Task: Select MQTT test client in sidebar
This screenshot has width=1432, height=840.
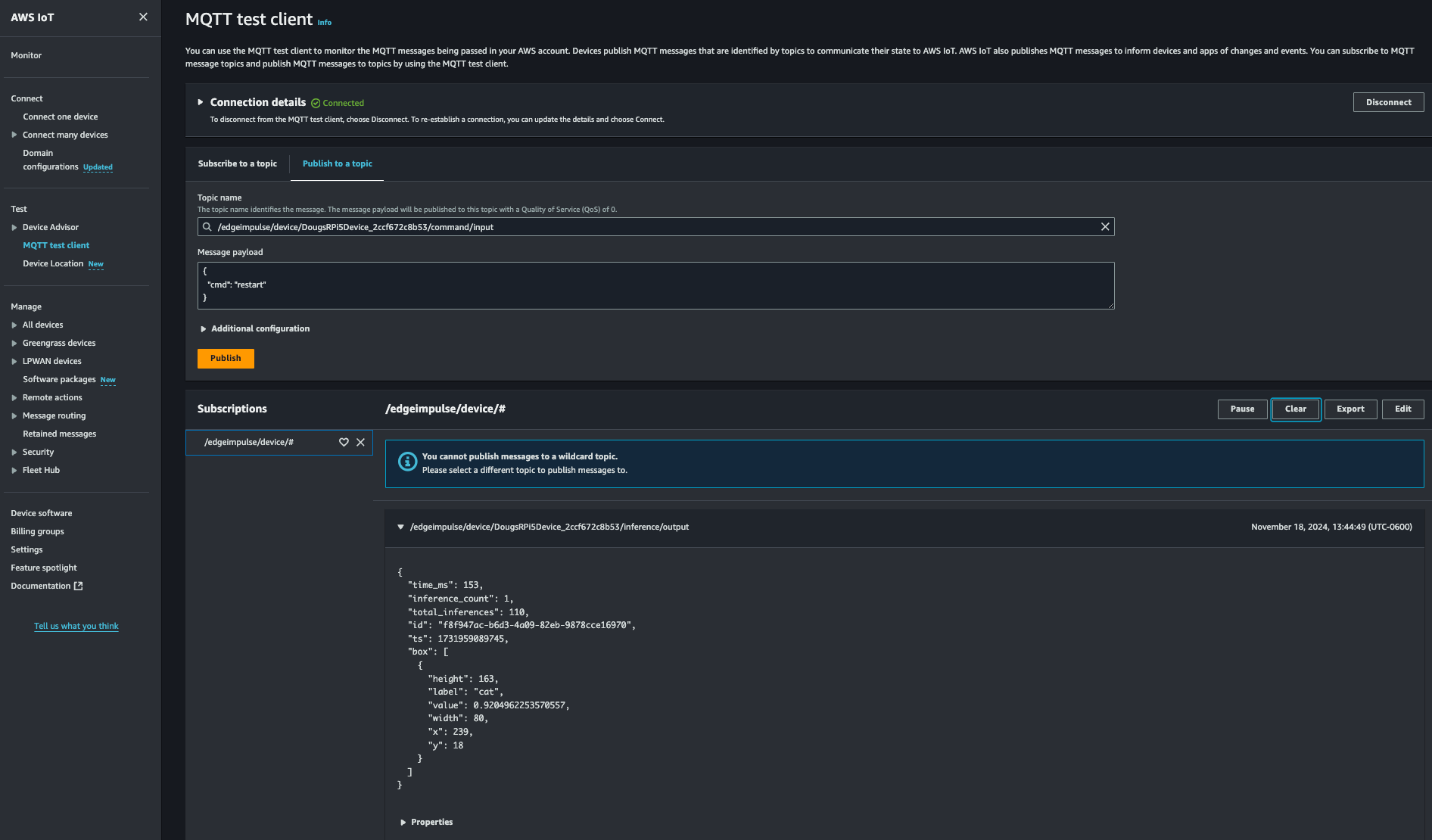Action: tap(56, 245)
